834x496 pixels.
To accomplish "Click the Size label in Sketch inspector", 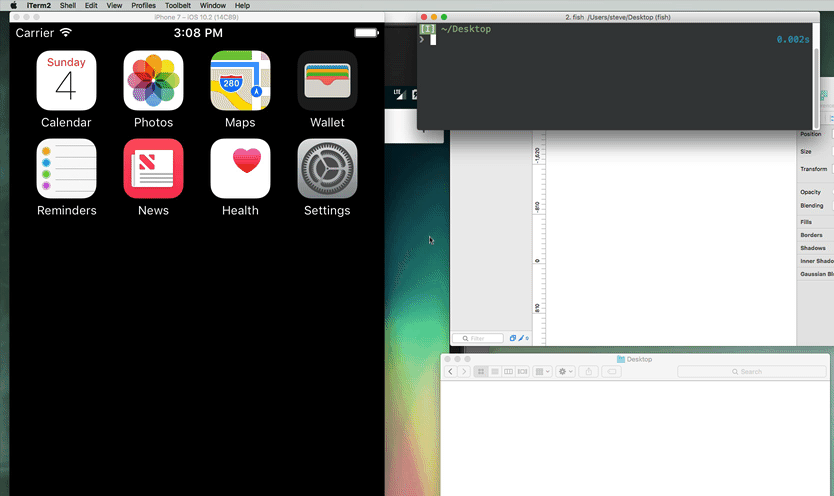I will click(x=806, y=152).
